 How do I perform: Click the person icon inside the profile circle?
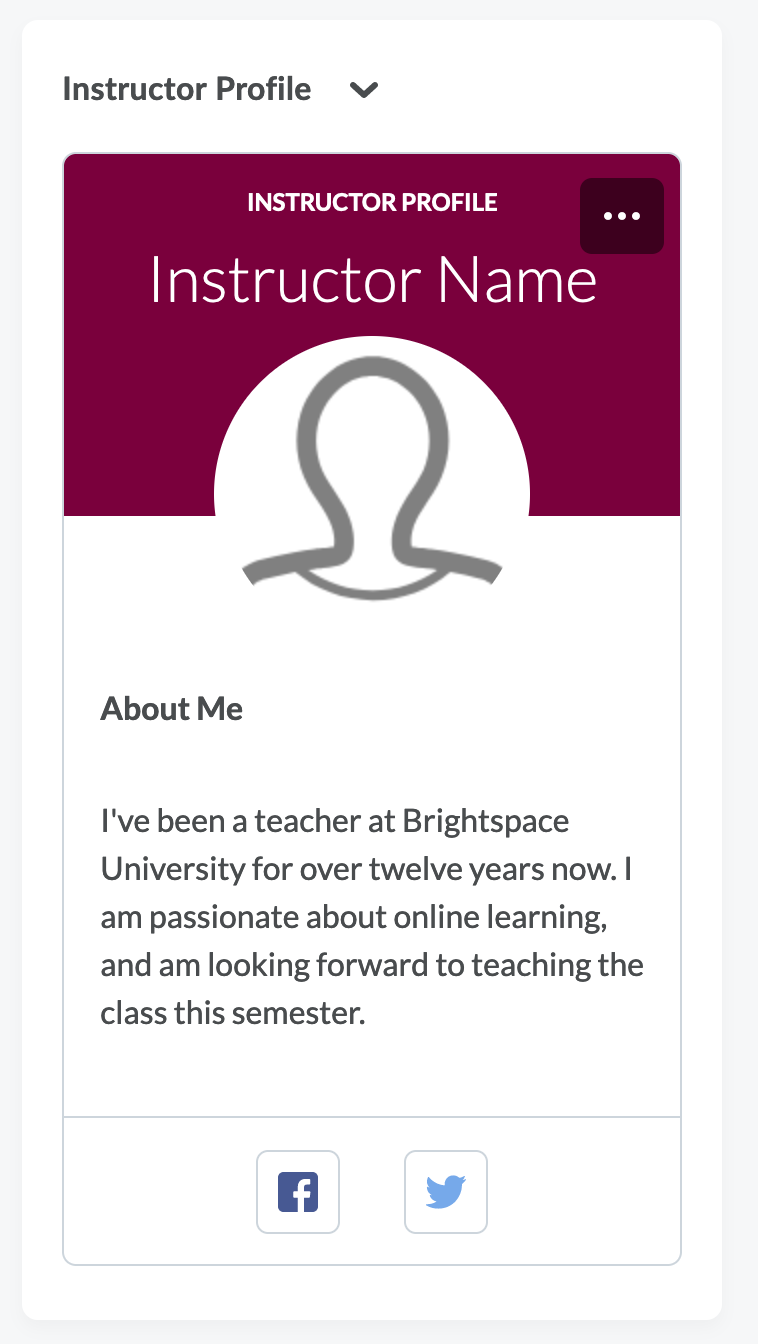371,470
